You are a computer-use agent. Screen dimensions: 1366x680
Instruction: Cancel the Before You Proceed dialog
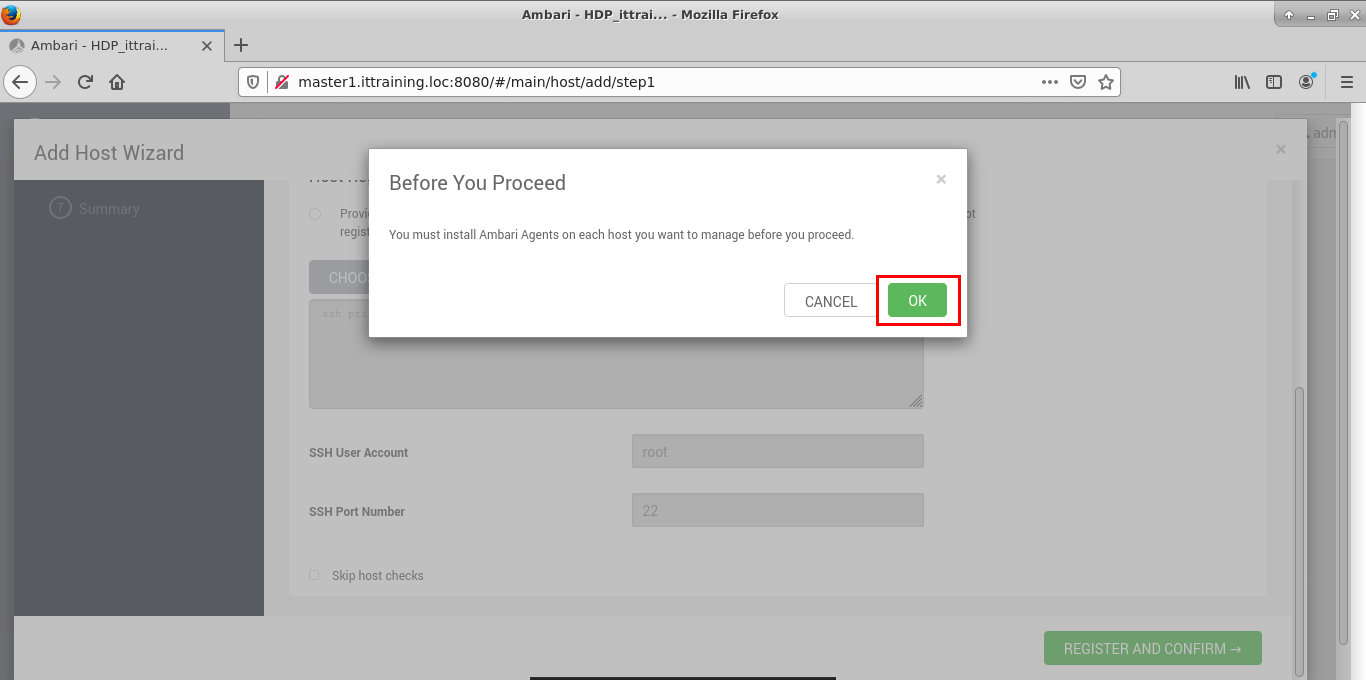tap(830, 301)
